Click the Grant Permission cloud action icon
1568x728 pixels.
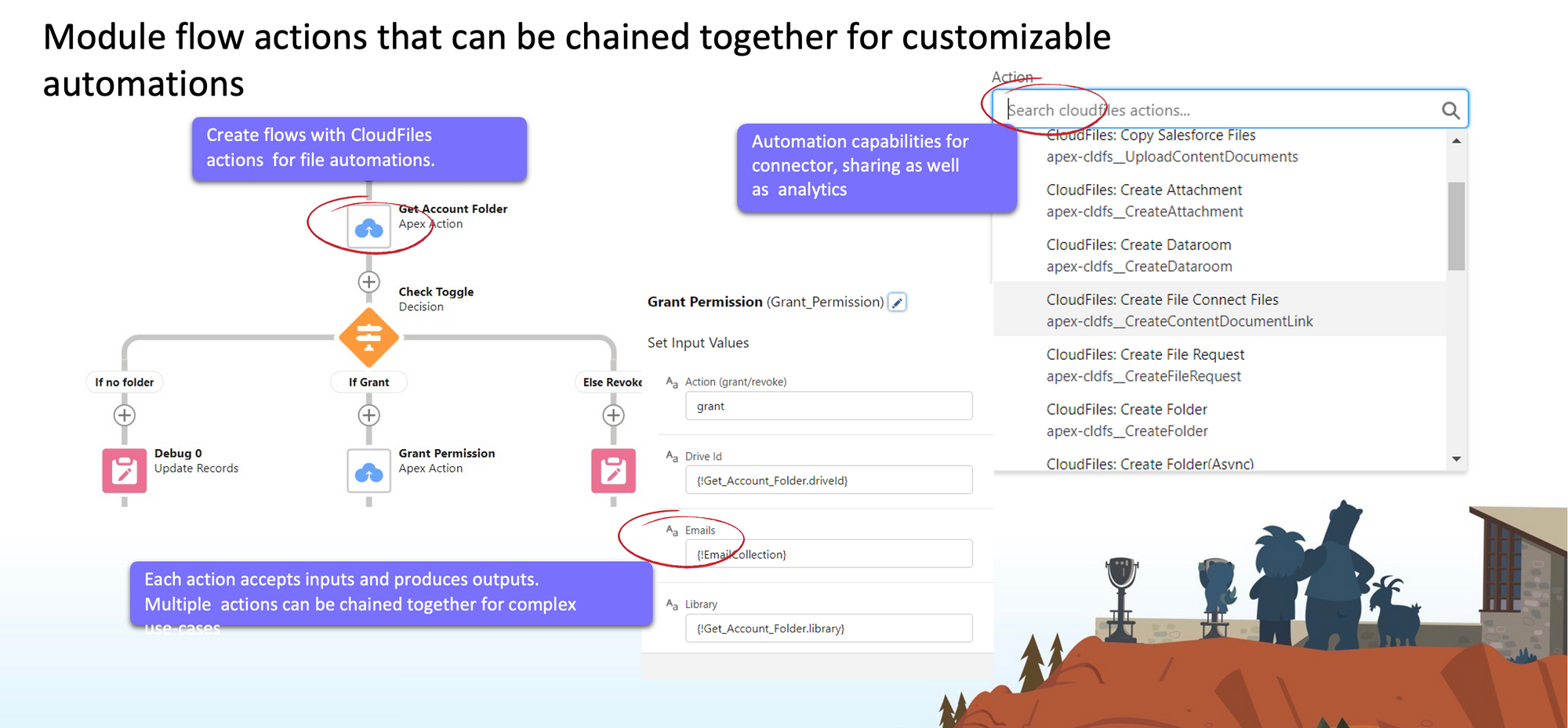[x=368, y=471]
